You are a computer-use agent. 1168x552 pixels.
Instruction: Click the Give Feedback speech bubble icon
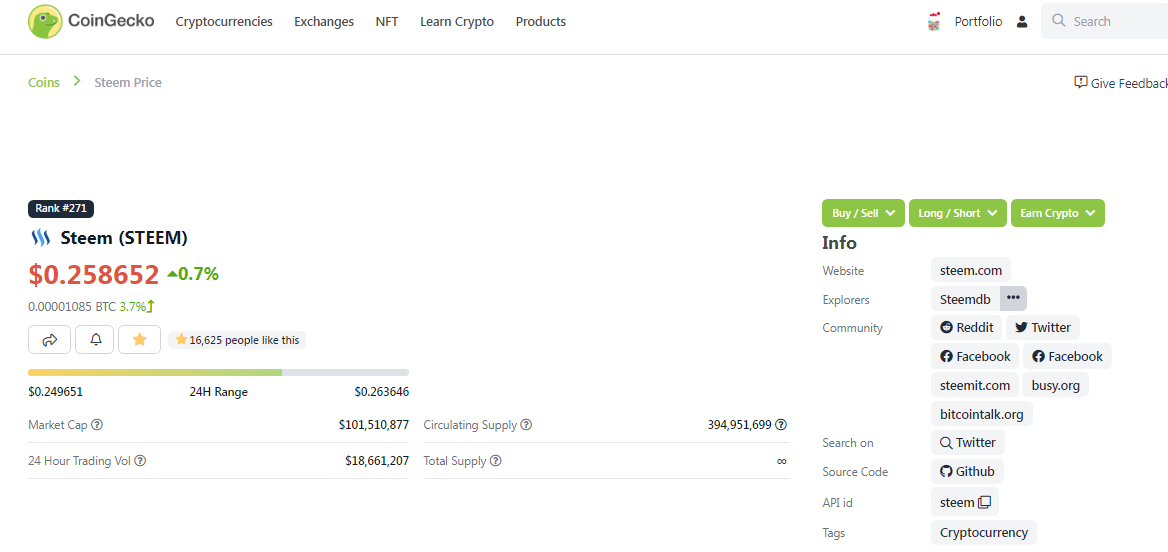coord(1080,82)
